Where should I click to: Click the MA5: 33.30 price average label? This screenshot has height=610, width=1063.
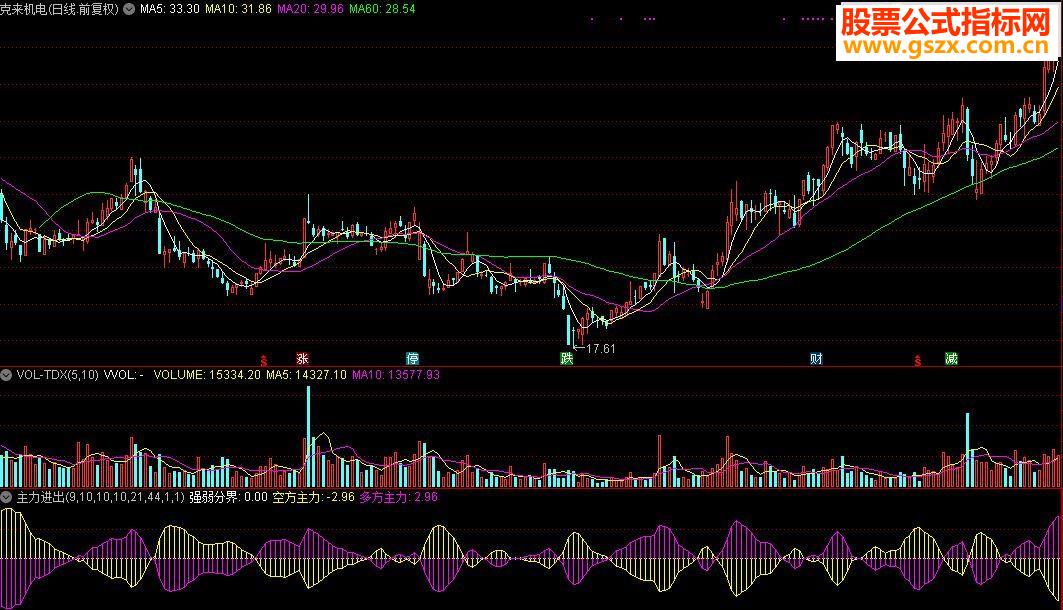click(169, 9)
